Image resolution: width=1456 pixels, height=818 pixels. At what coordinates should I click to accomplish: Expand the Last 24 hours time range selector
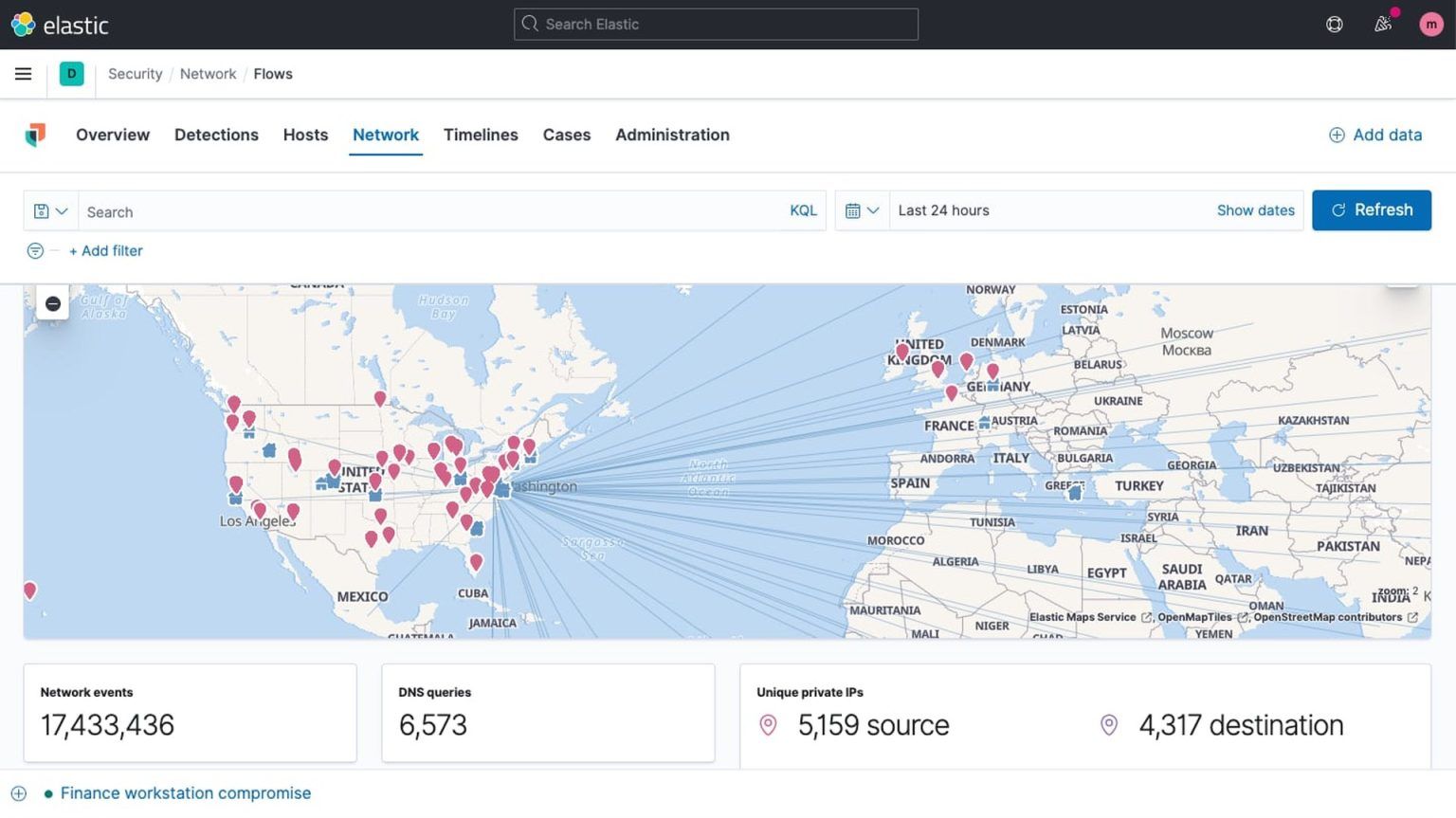tap(944, 210)
